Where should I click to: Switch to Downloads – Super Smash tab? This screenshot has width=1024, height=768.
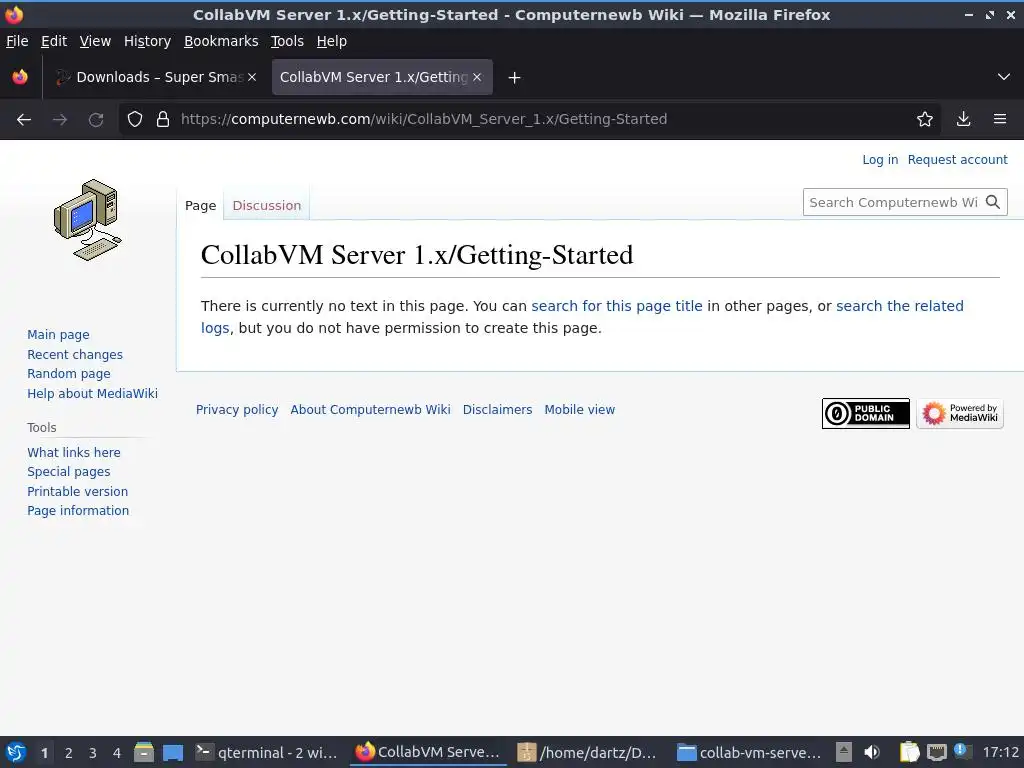click(156, 77)
